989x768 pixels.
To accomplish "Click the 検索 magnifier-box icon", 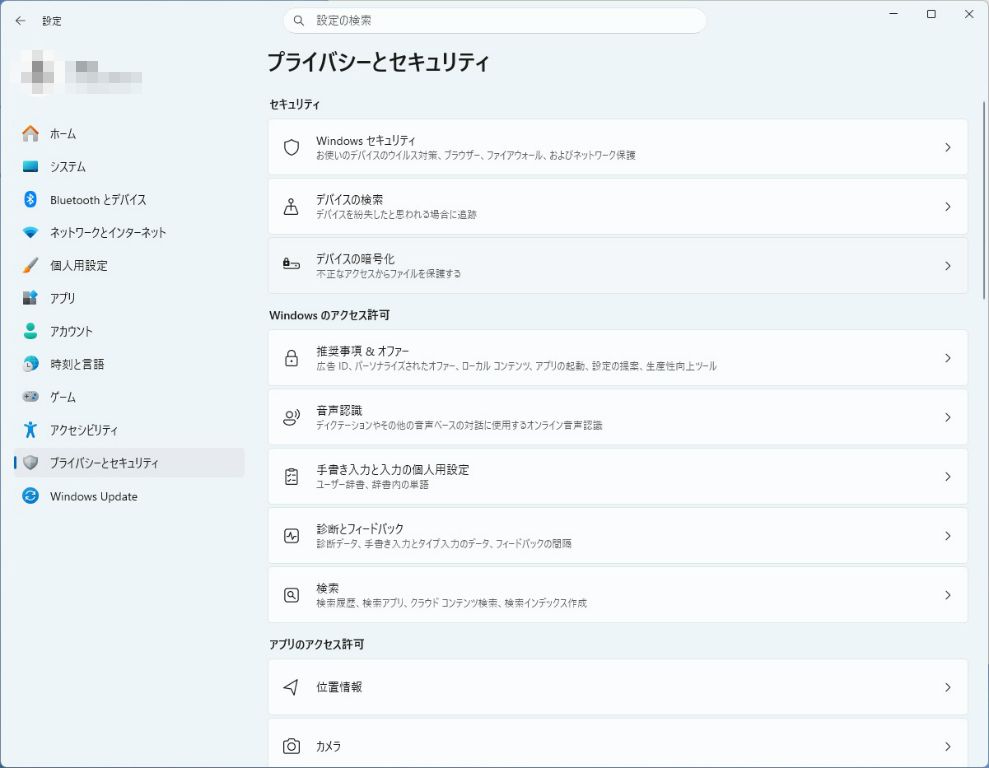I will tap(291, 595).
